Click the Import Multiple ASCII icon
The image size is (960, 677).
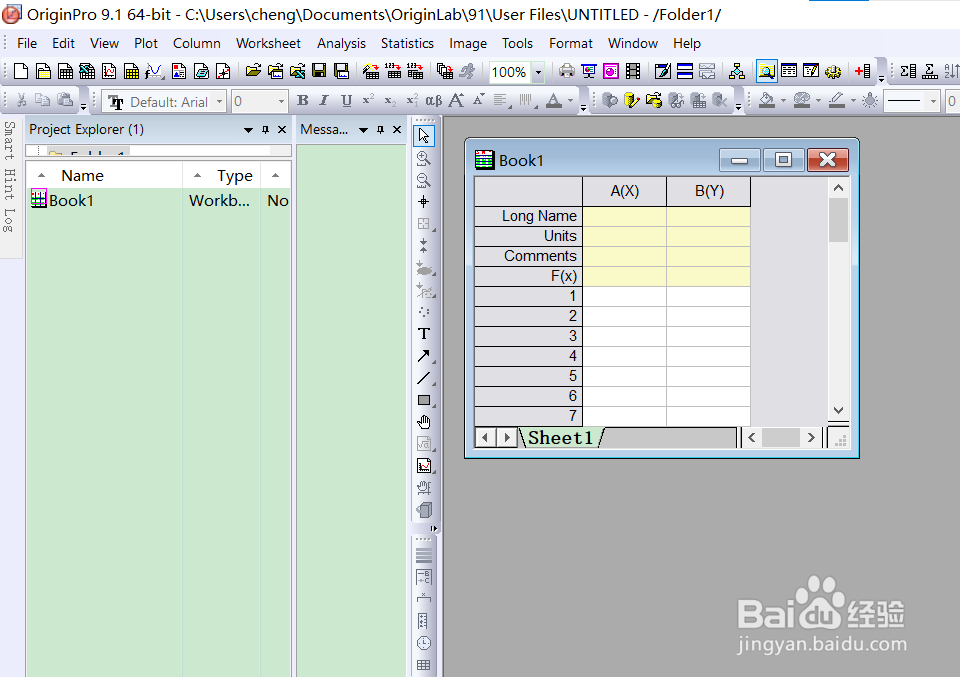tap(415, 72)
